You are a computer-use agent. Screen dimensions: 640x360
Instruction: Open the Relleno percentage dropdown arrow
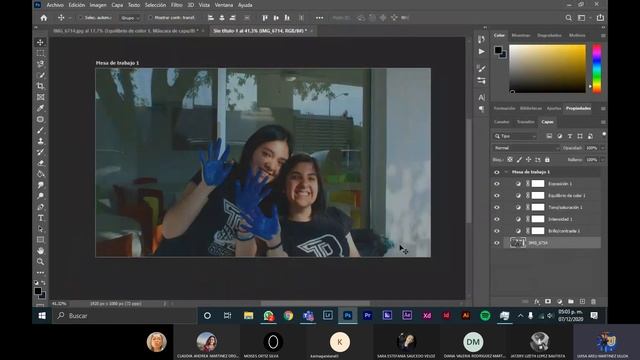click(x=602, y=160)
